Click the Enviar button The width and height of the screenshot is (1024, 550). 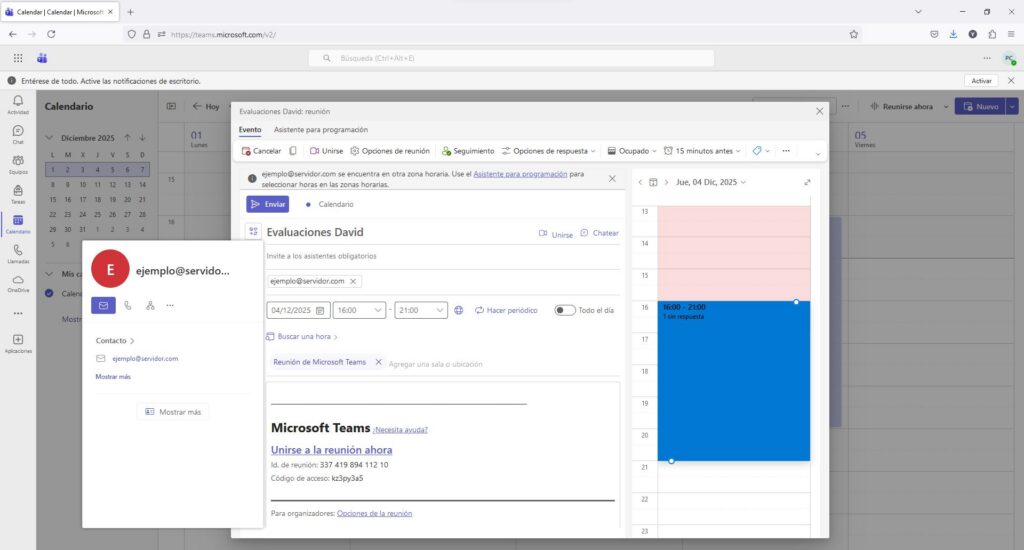(268, 204)
